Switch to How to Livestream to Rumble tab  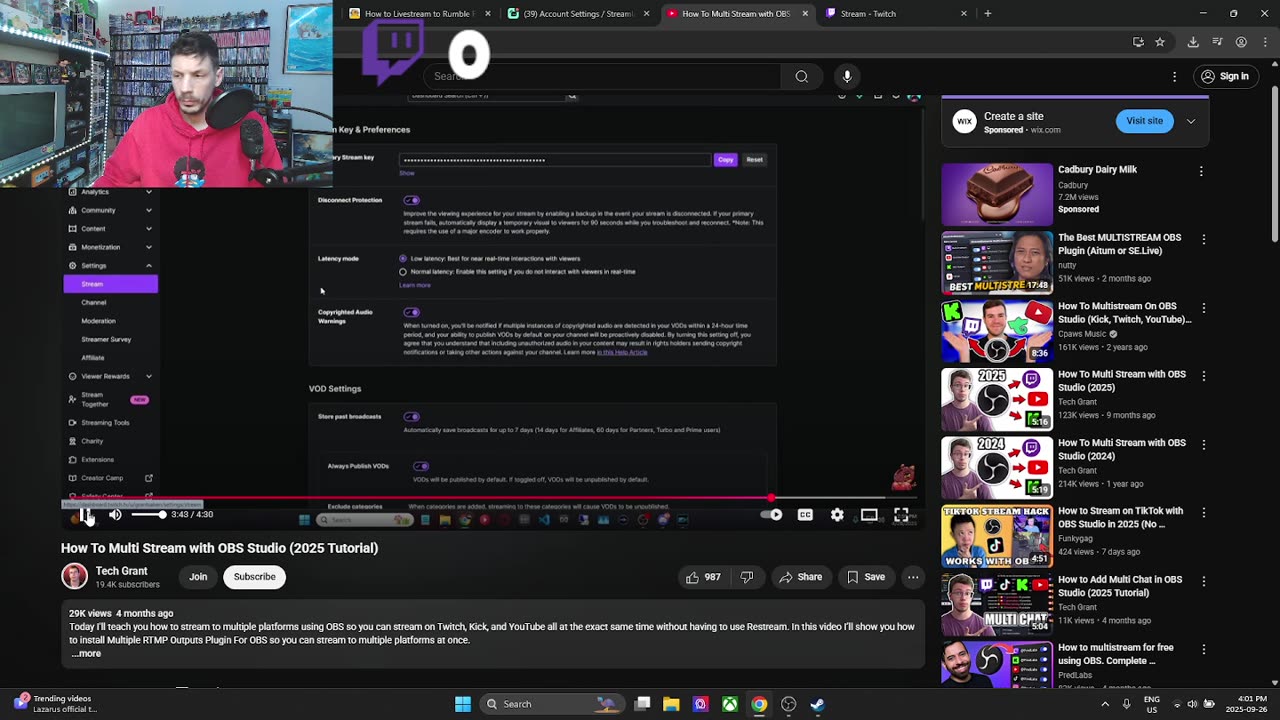click(419, 14)
